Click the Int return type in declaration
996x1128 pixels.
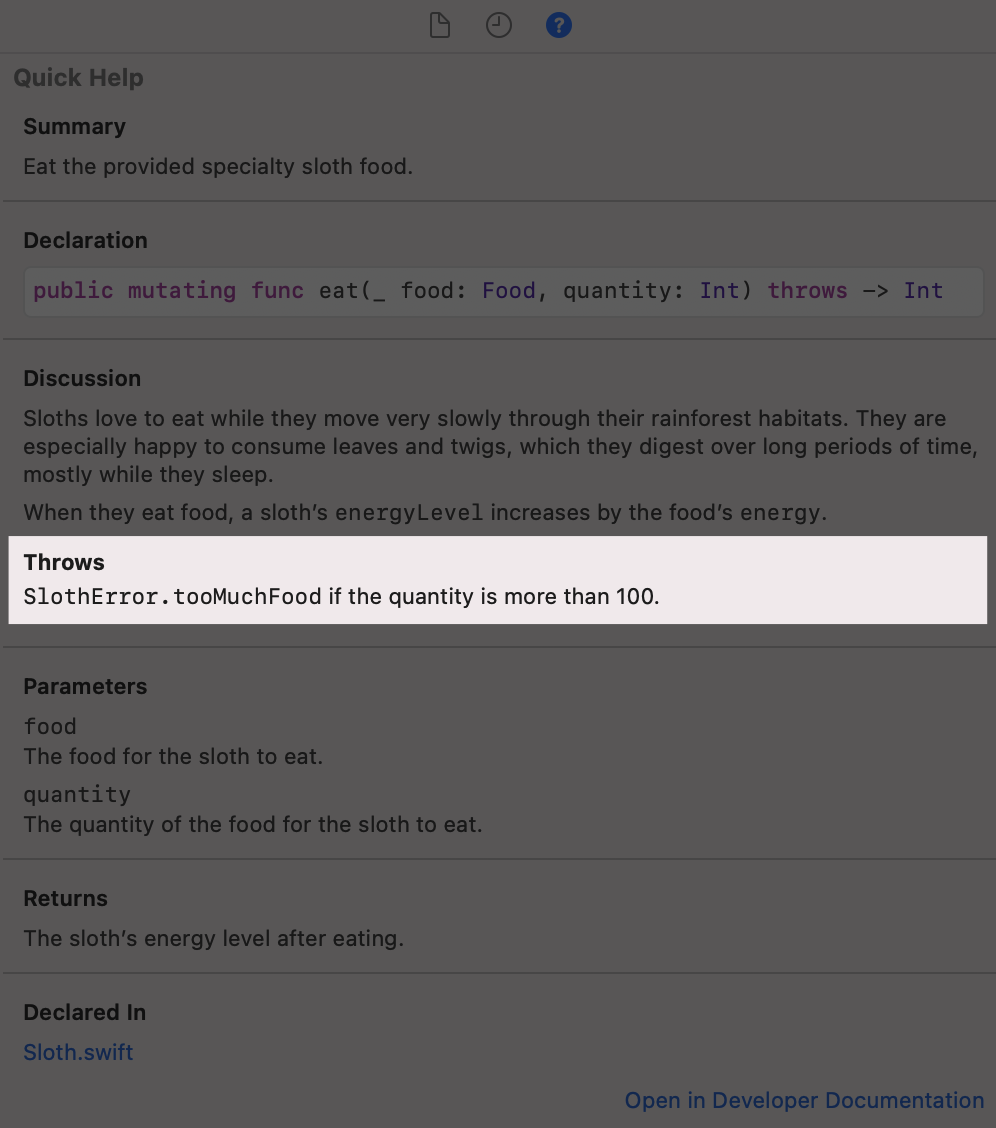pyautogui.click(x=923, y=290)
